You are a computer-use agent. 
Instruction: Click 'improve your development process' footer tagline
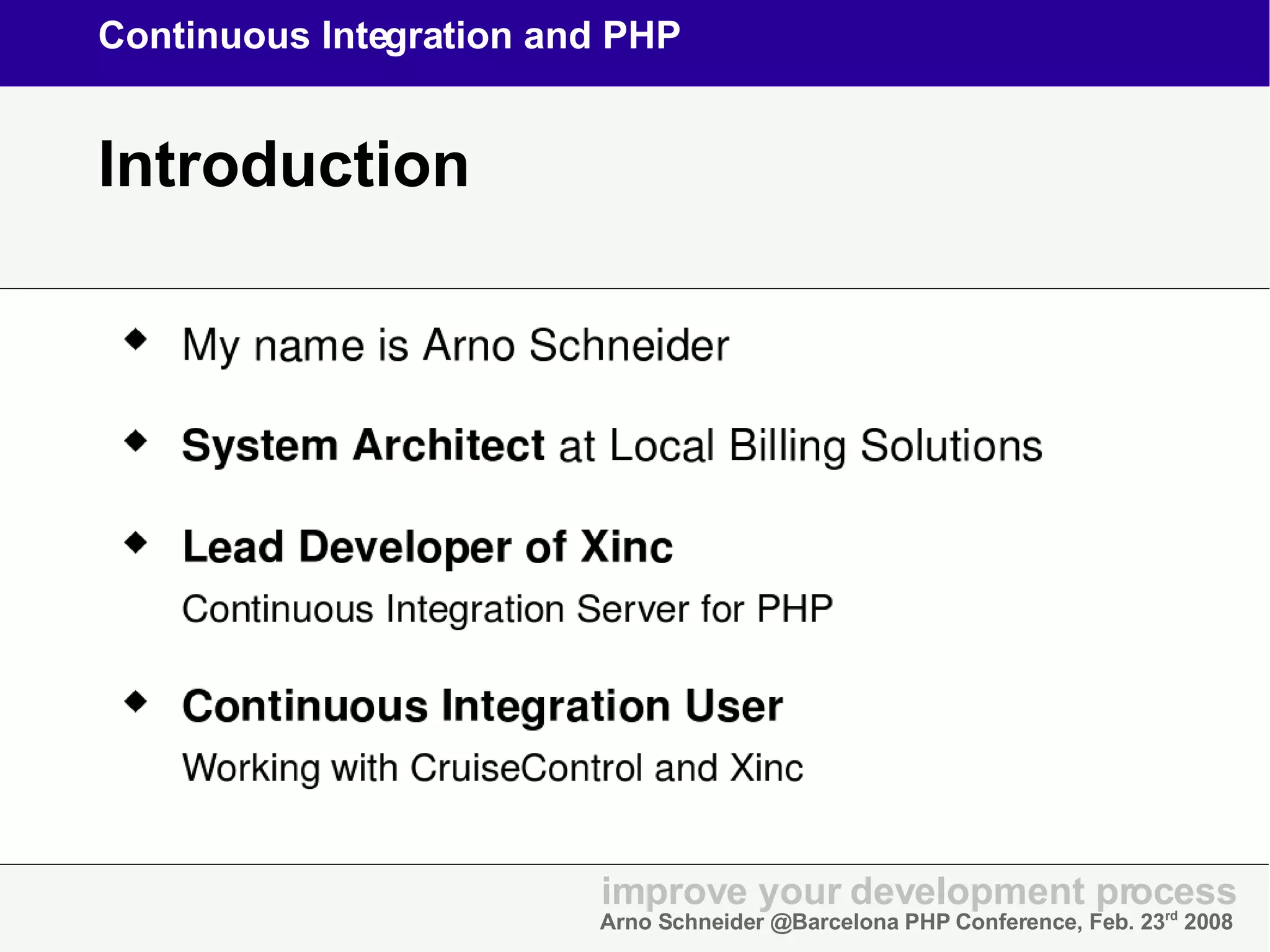click(918, 892)
